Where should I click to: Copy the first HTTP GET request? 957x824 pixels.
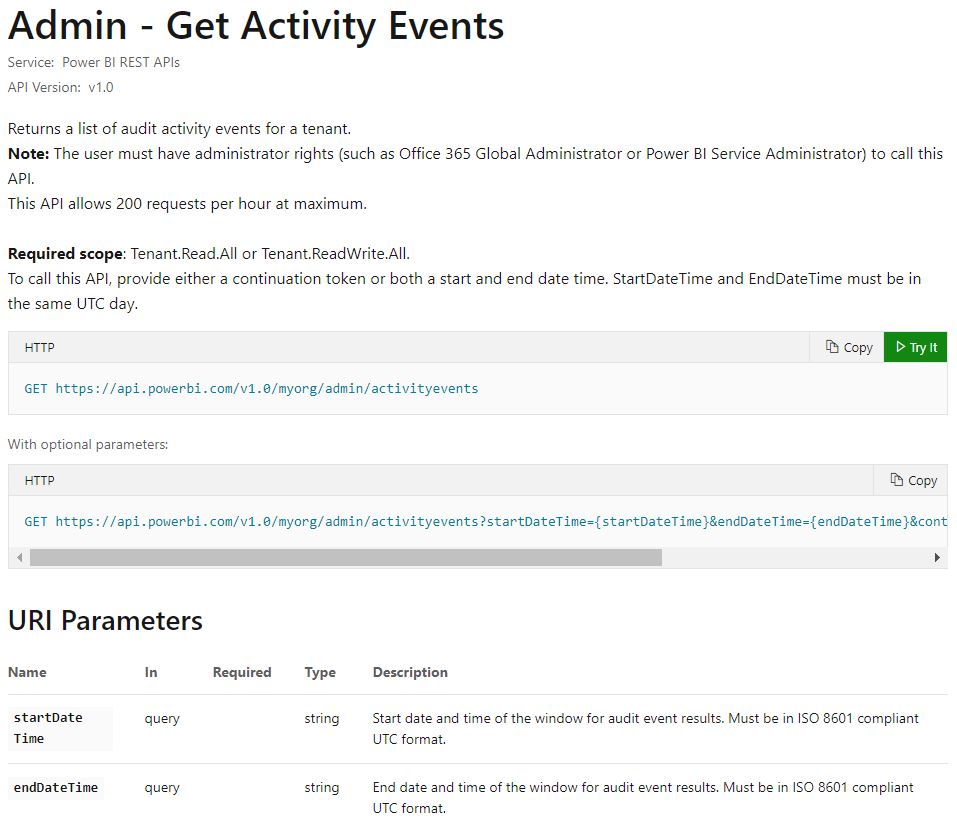849,347
